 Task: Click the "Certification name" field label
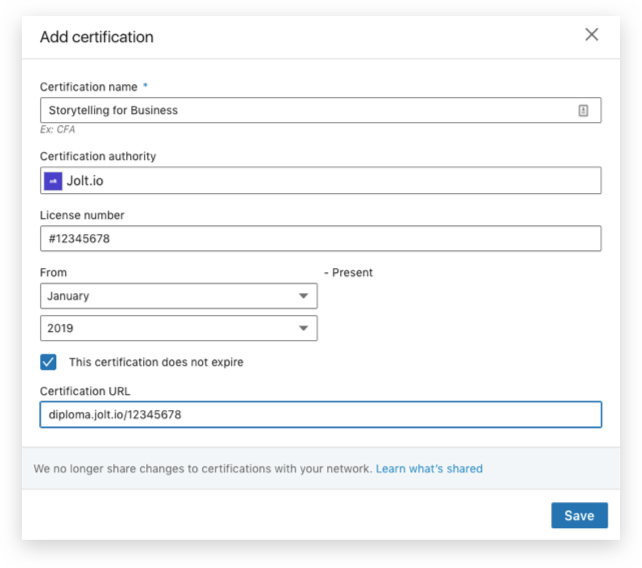point(89,87)
